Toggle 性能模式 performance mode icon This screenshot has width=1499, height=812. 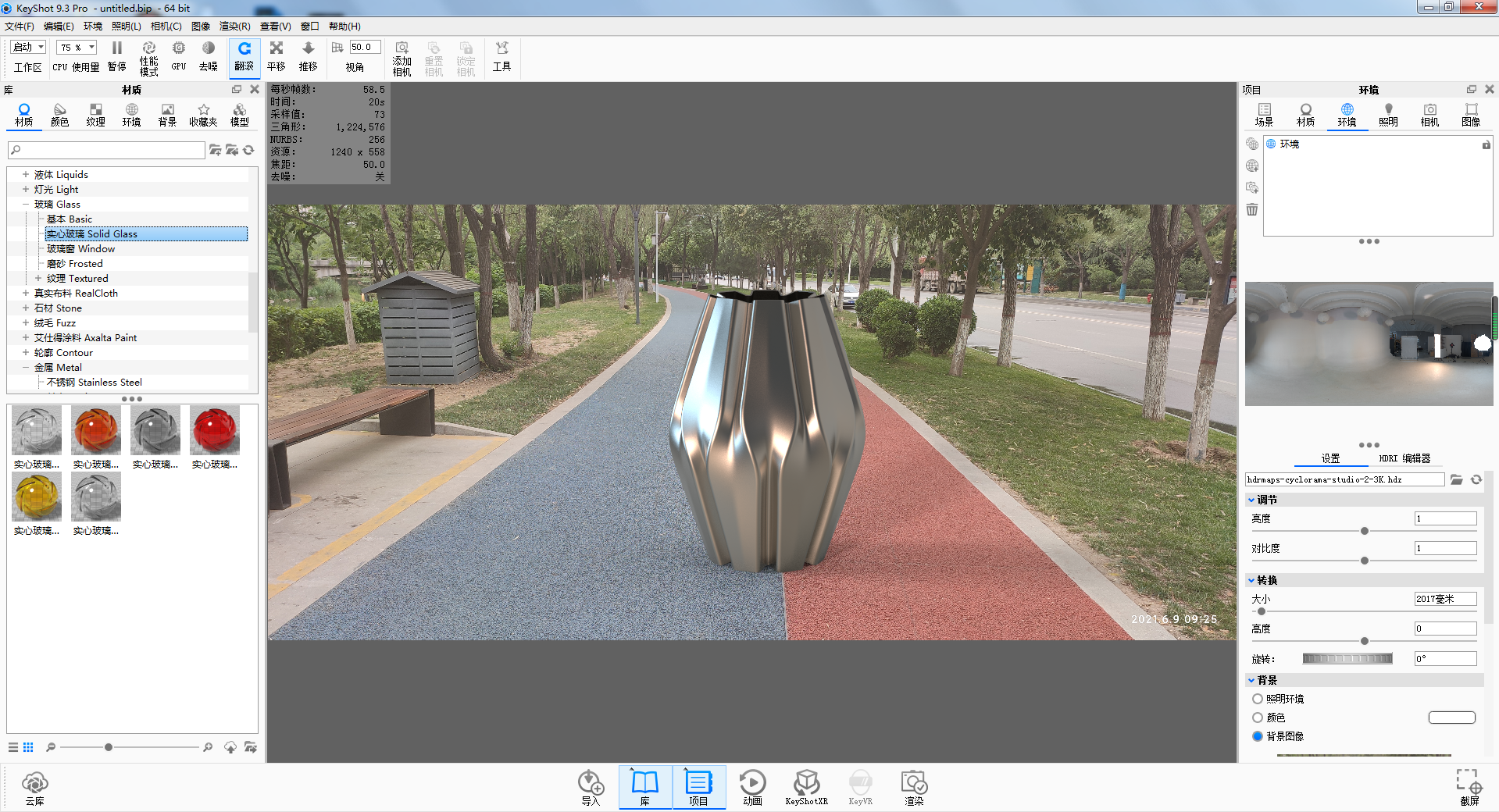[x=148, y=59]
